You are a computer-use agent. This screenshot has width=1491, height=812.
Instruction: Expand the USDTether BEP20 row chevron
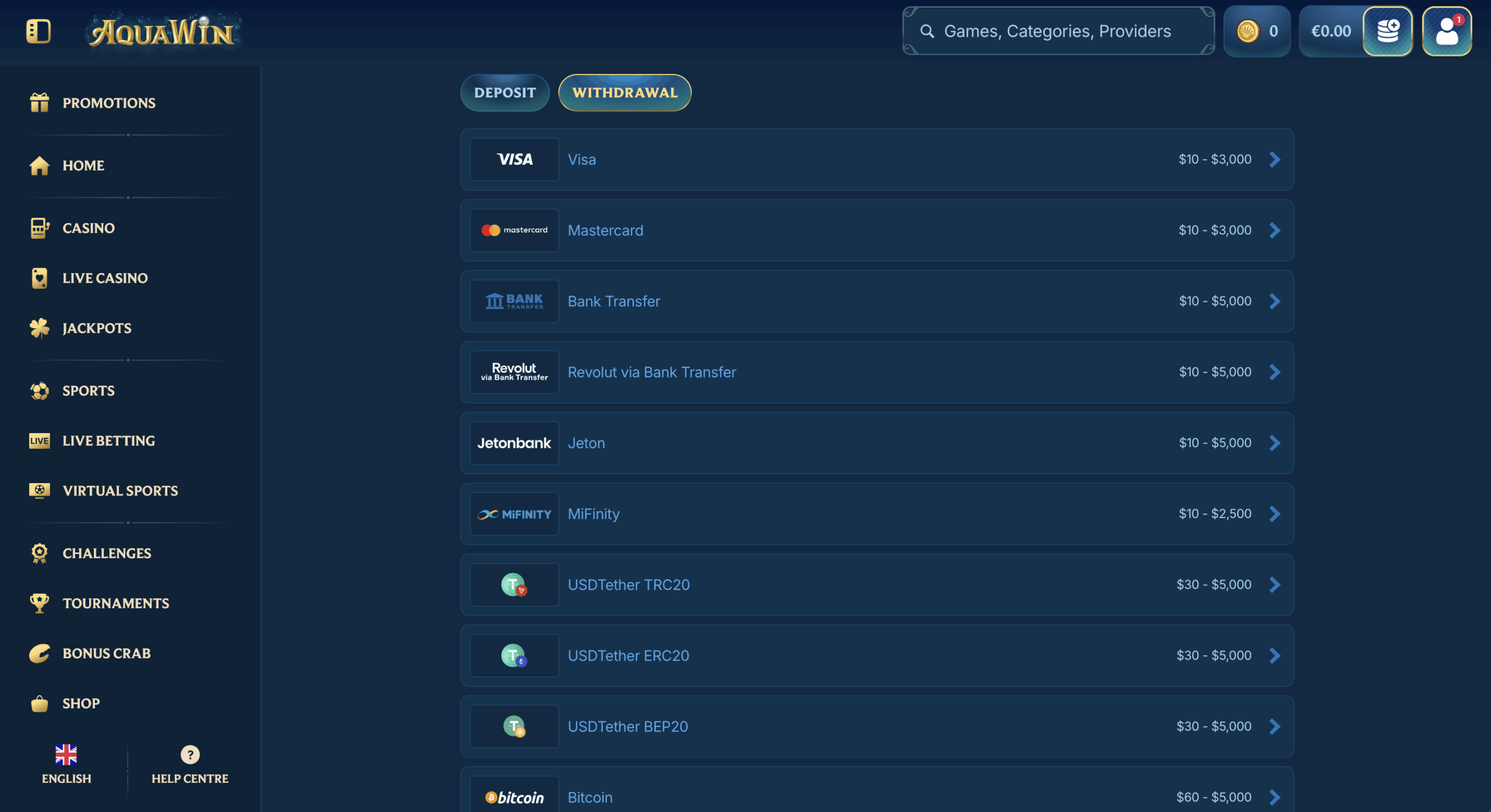[x=1274, y=726]
